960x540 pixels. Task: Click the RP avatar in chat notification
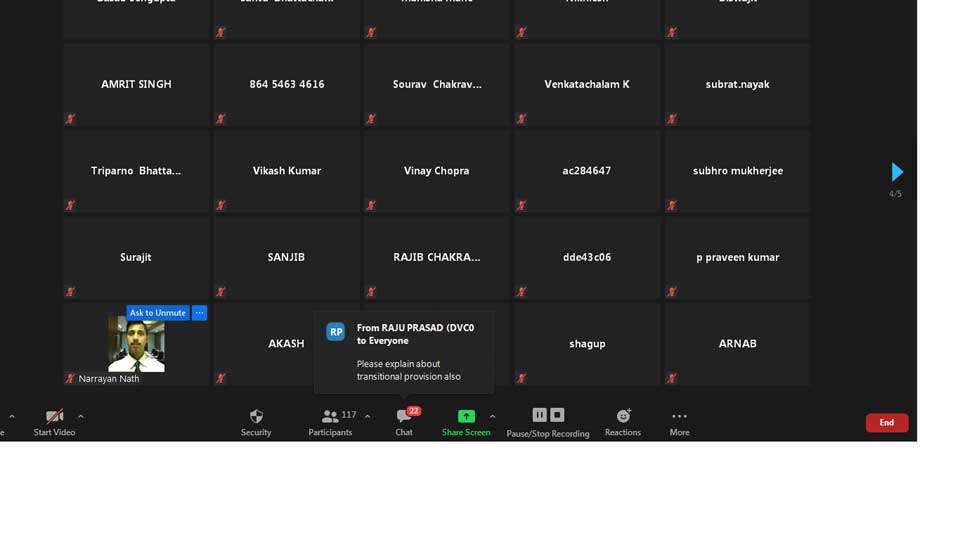(x=336, y=332)
